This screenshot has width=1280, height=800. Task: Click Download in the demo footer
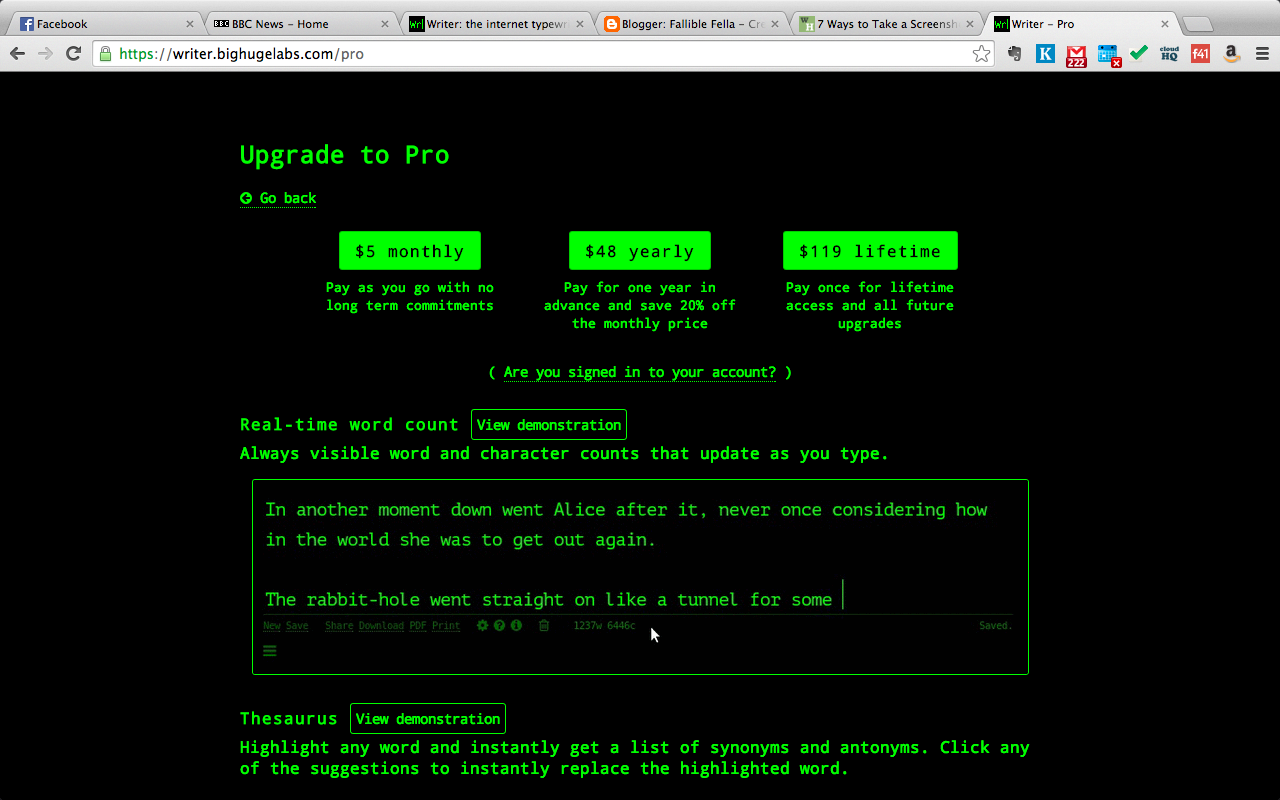[381, 626]
